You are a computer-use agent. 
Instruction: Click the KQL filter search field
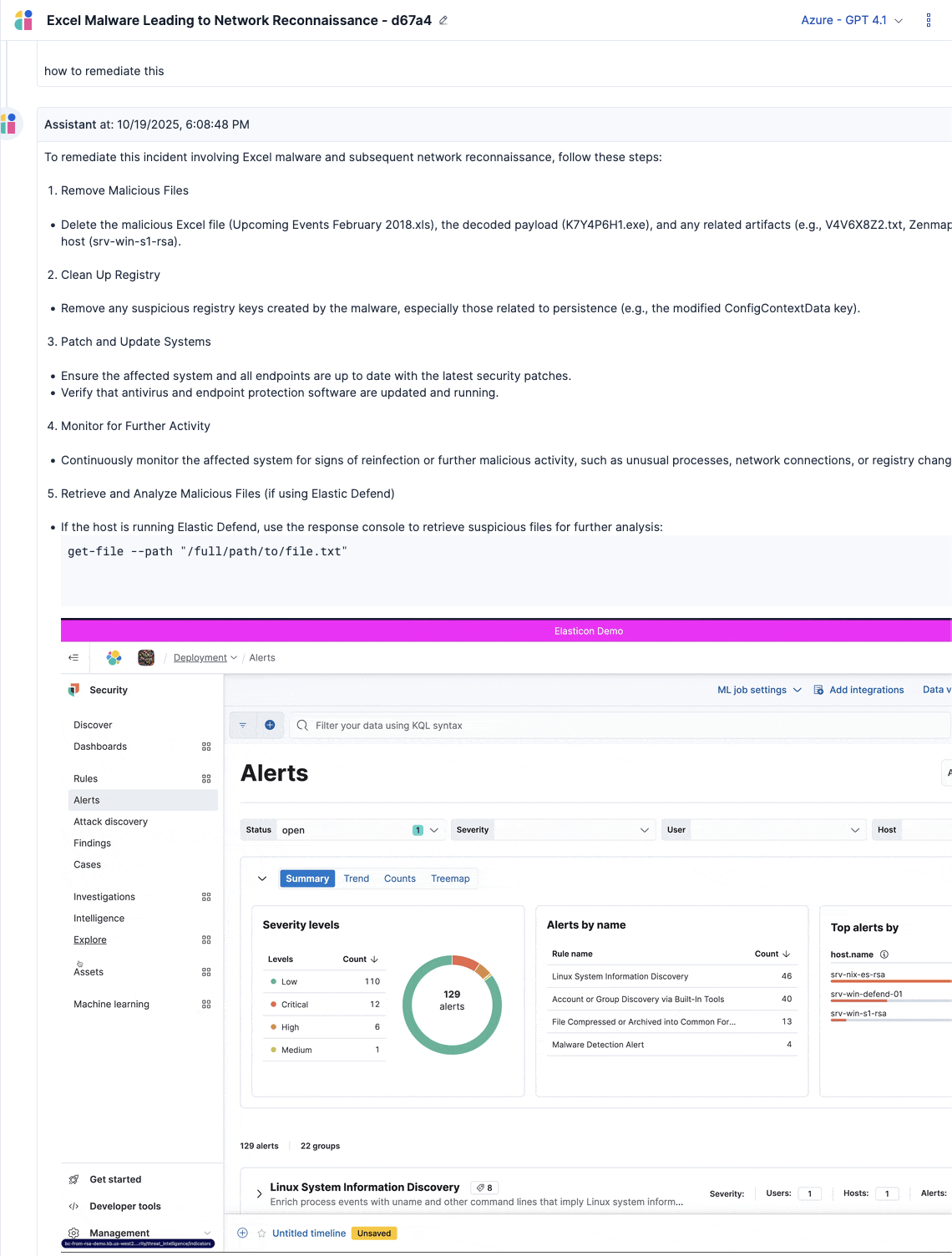[x=618, y=725]
